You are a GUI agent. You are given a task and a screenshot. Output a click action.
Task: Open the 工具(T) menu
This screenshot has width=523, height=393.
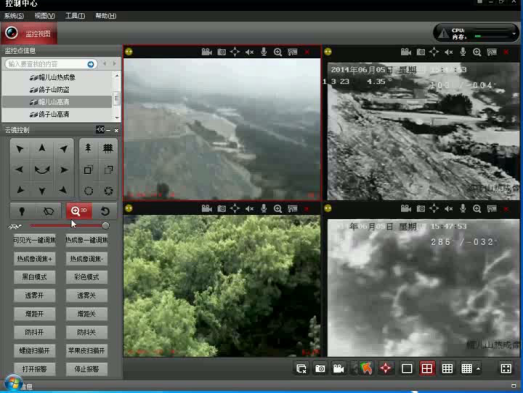[75, 16]
